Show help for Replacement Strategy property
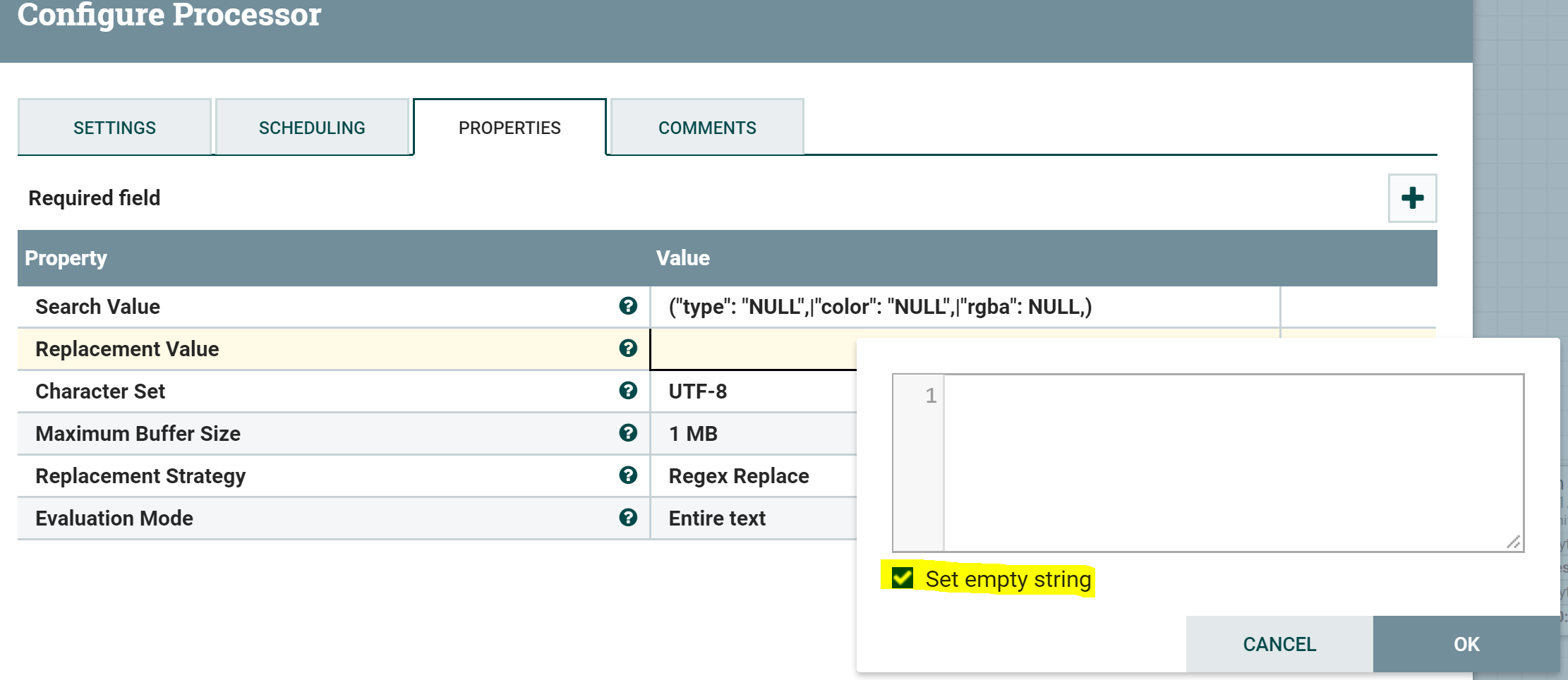 point(628,475)
